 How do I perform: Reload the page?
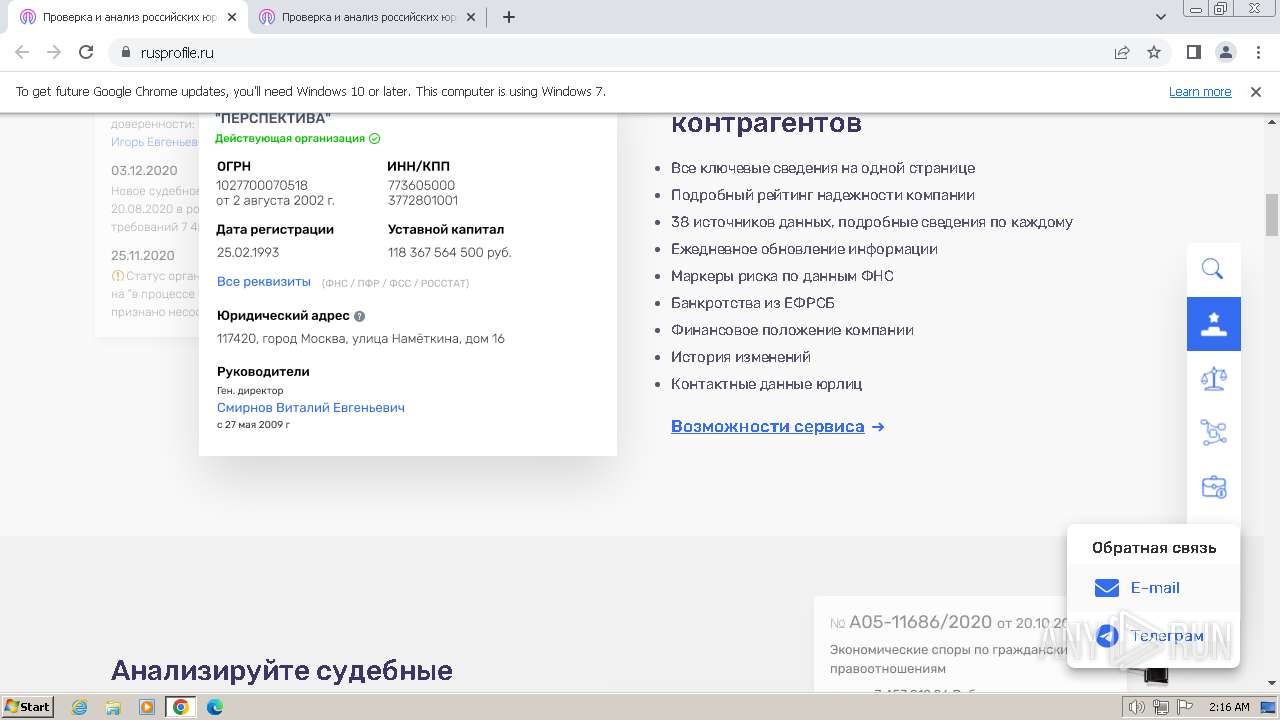86,53
